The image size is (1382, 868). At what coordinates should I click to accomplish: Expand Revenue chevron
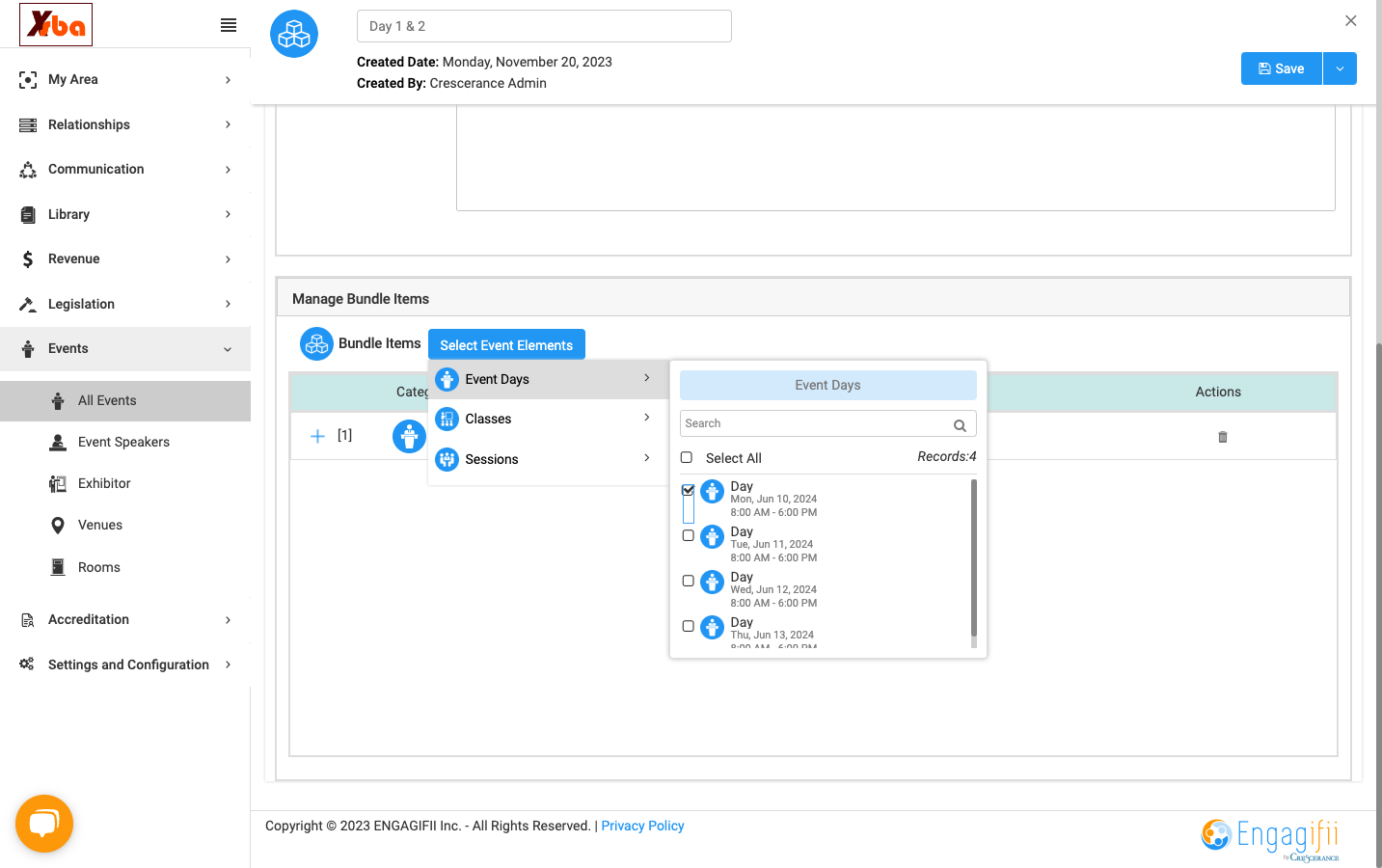(228, 259)
